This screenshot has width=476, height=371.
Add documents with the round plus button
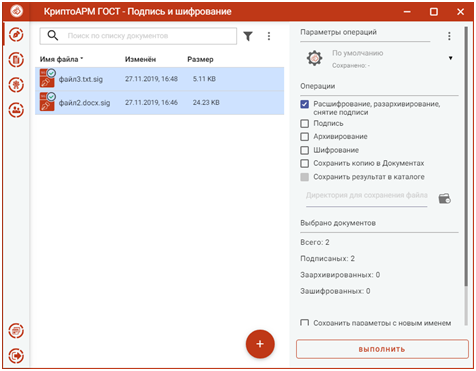tap(260, 344)
